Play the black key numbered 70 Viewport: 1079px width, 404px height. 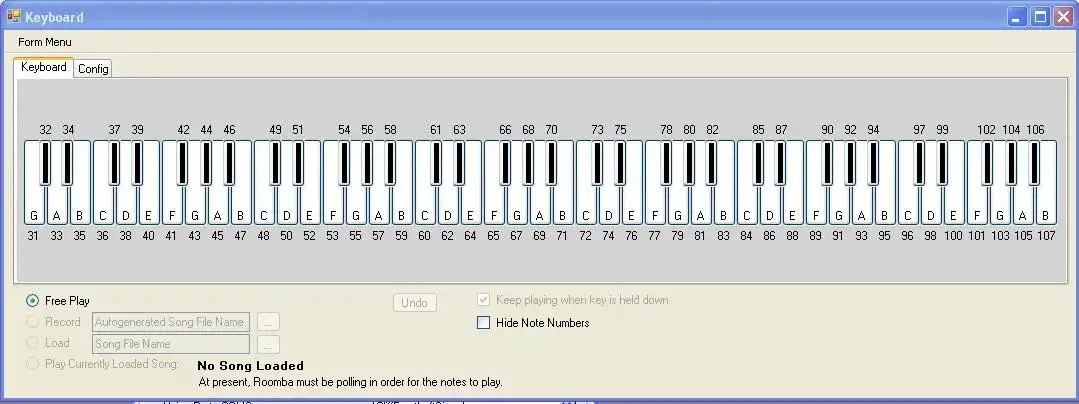(551, 162)
